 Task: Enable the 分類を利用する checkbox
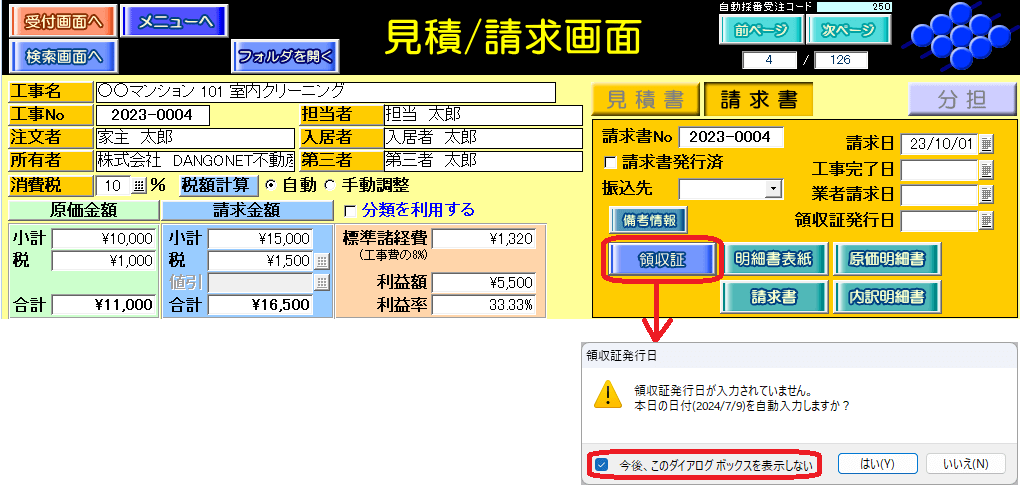click(x=349, y=211)
